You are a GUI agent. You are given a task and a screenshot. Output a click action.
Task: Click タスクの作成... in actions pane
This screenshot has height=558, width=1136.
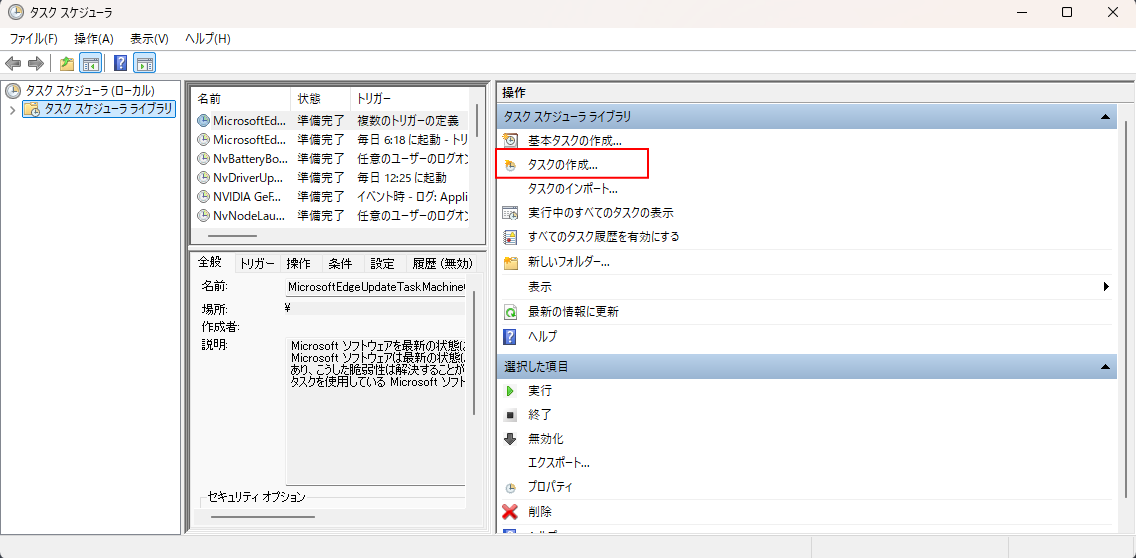pyautogui.click(x=562, y=164)
